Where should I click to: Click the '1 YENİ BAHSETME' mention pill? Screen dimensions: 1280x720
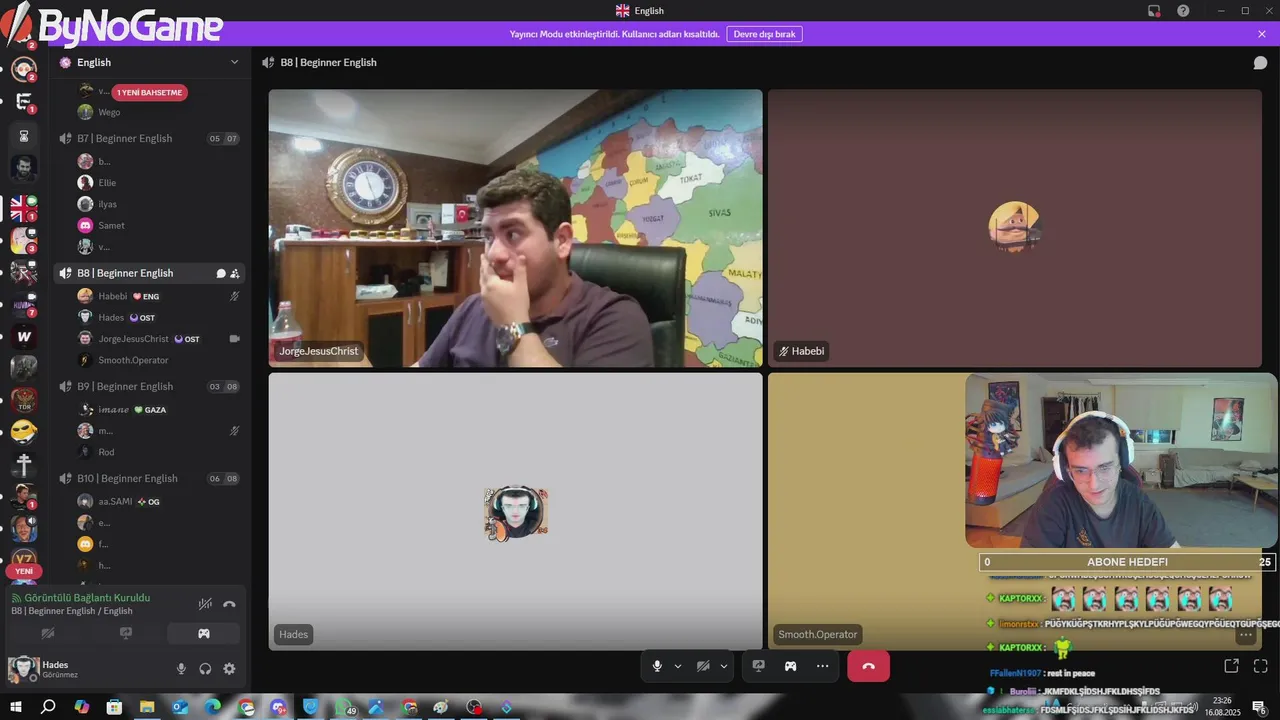point(149,92)
